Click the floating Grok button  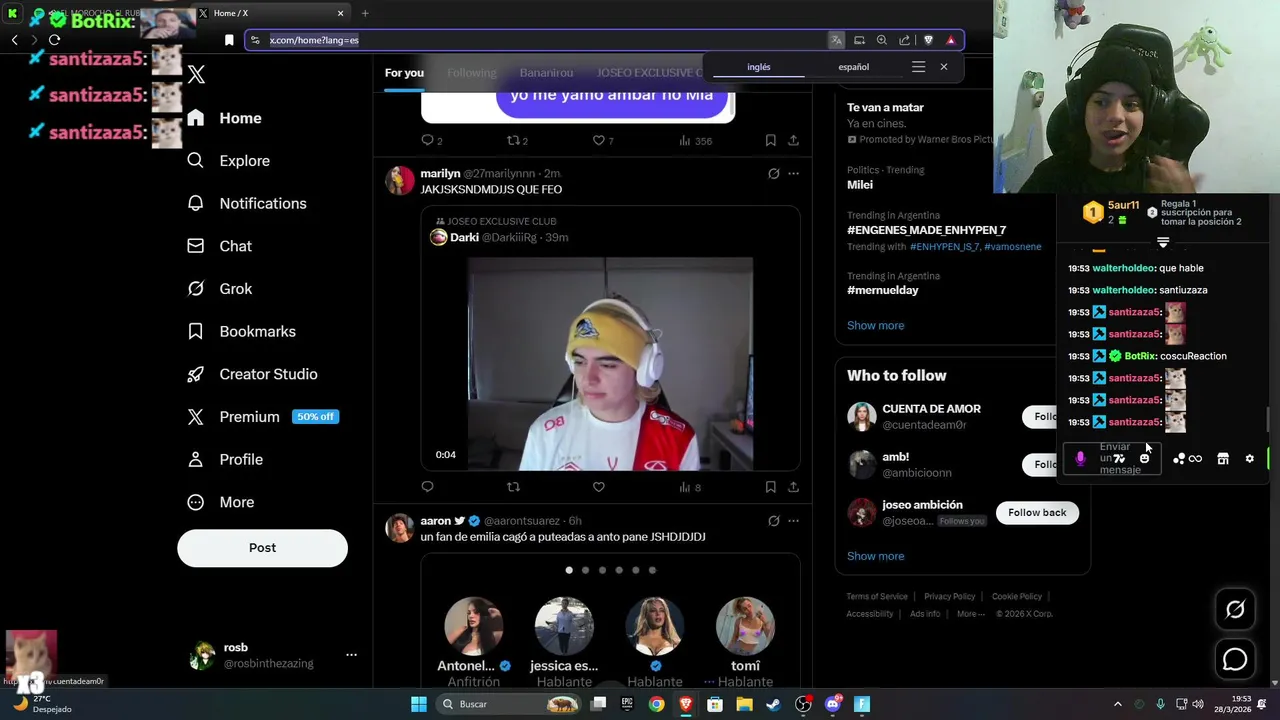click(x=1235, y=609)
